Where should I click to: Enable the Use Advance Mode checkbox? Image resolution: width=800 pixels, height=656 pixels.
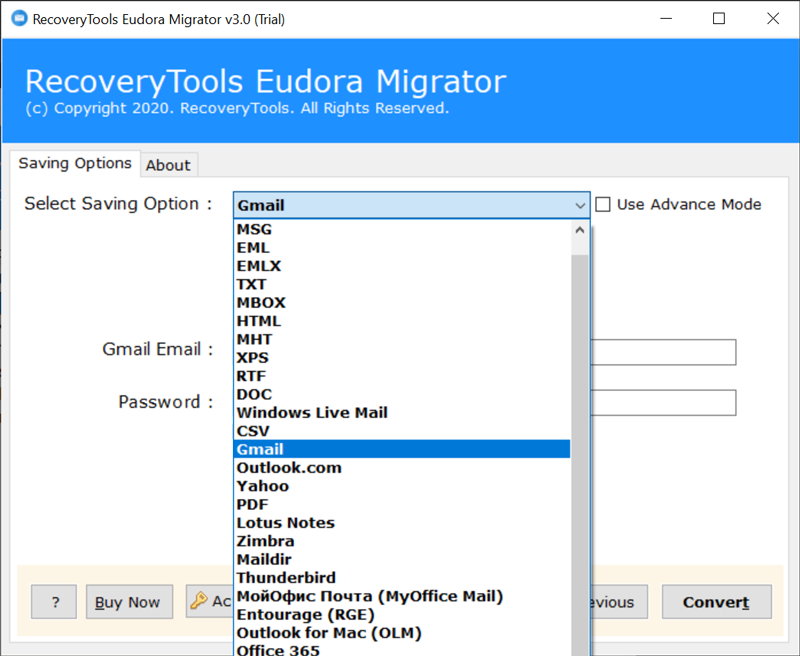tap(603, 205)
